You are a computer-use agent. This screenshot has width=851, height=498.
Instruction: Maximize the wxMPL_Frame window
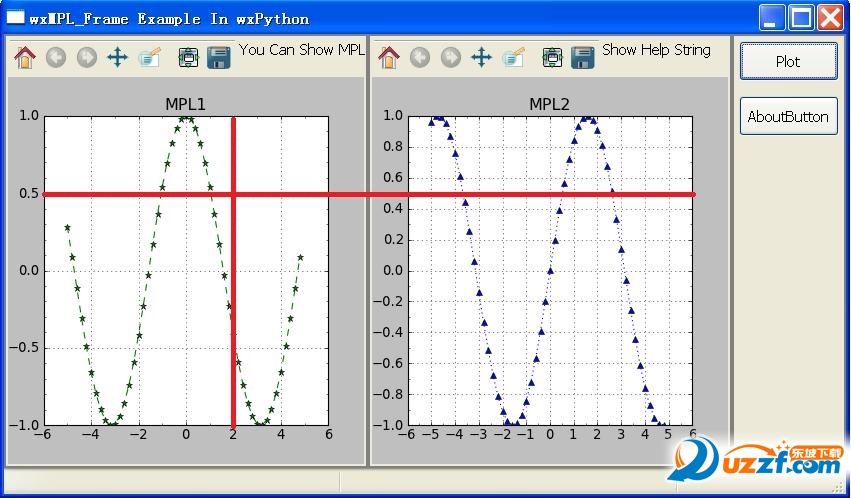pos(801,18)
